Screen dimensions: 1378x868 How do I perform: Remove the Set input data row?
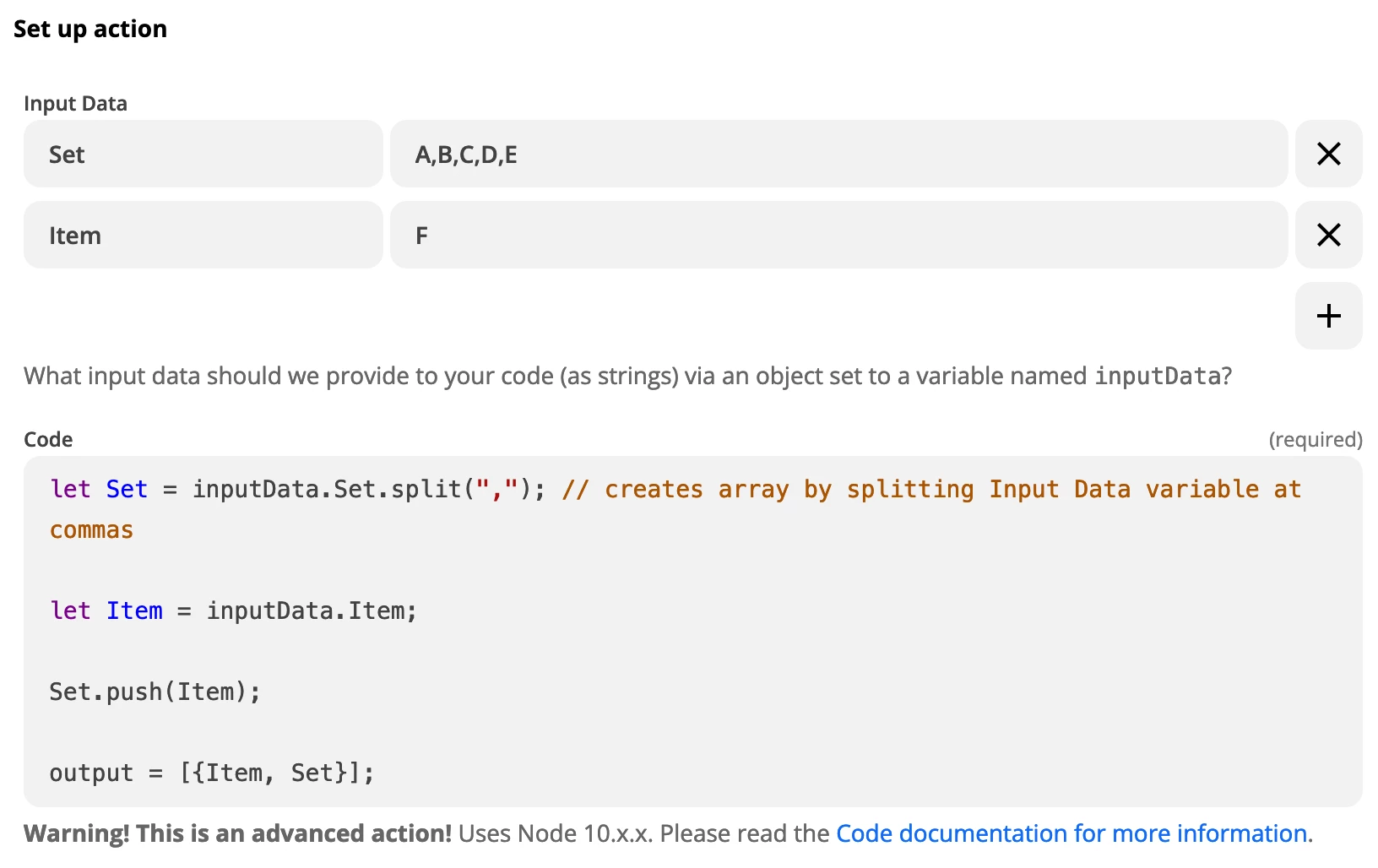pyautogui.click(x=1328, y=154)
